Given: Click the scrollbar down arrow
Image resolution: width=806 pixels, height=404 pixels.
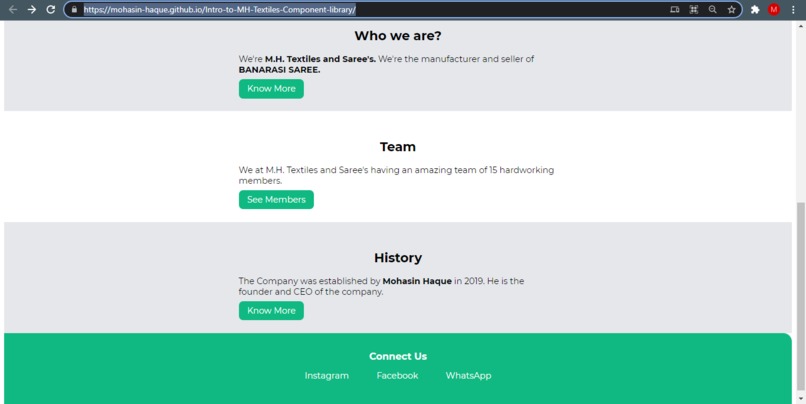Looking at the screenshot, I should pos(800,399).
